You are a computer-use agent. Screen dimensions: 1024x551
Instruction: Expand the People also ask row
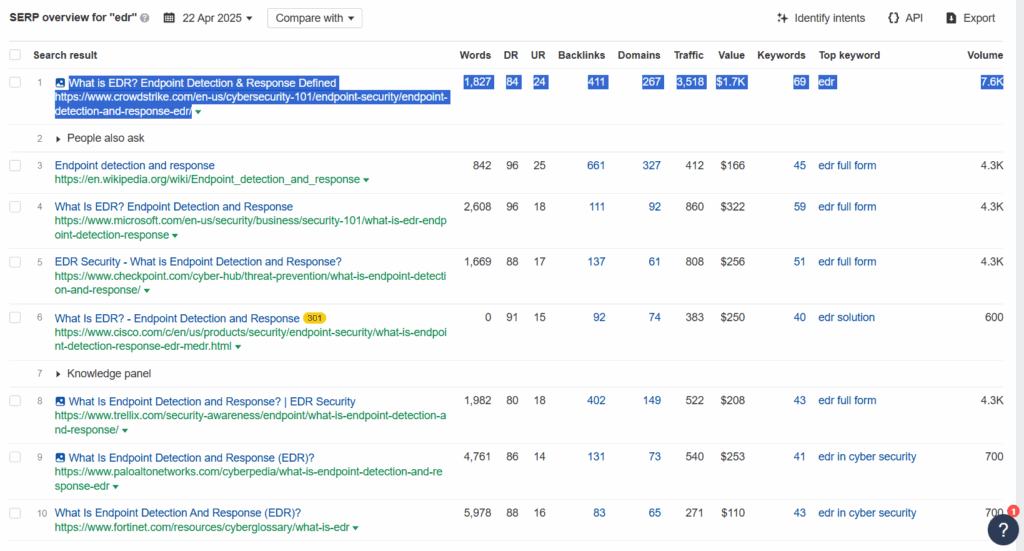pos(58,139)
